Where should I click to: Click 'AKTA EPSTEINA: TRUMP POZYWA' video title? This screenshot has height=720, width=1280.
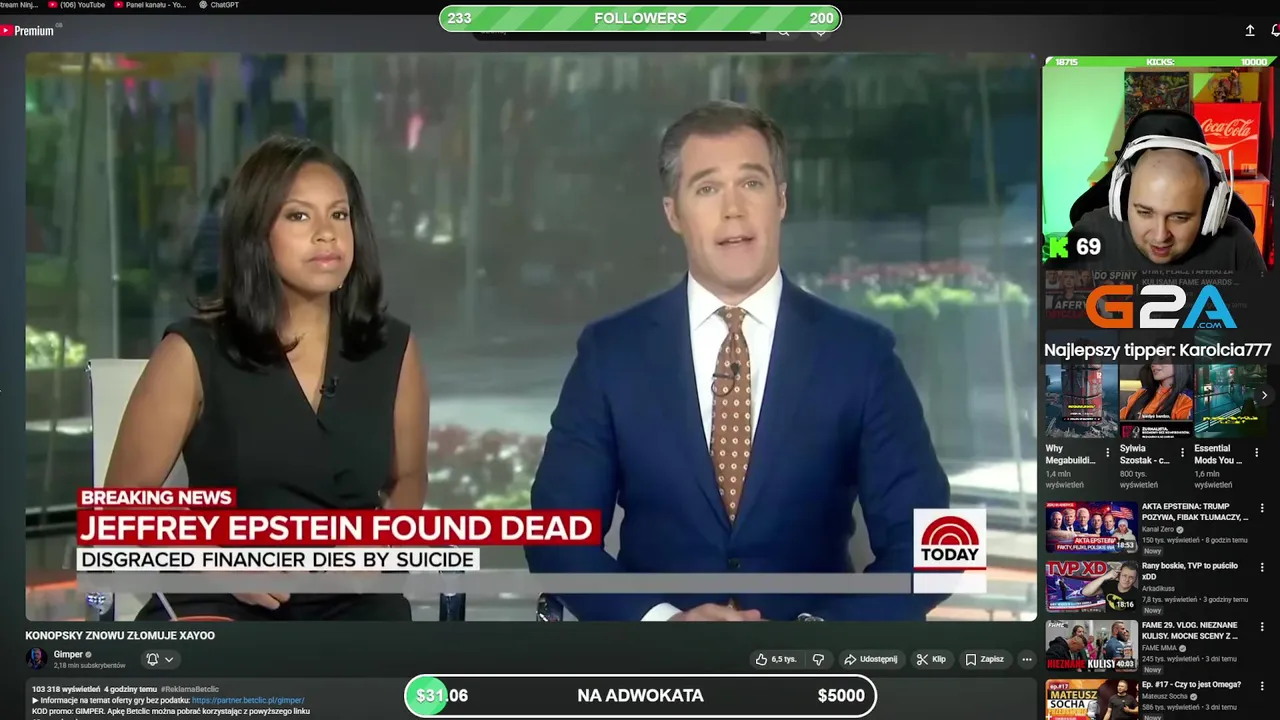(x=1195, y=512)
